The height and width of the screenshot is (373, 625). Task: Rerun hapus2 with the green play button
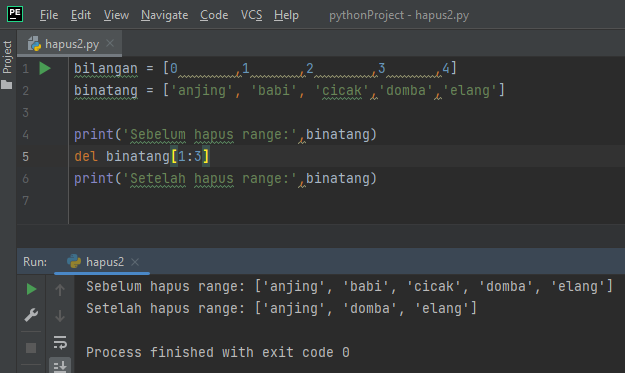pyautogui.click(x=31, y=289)
